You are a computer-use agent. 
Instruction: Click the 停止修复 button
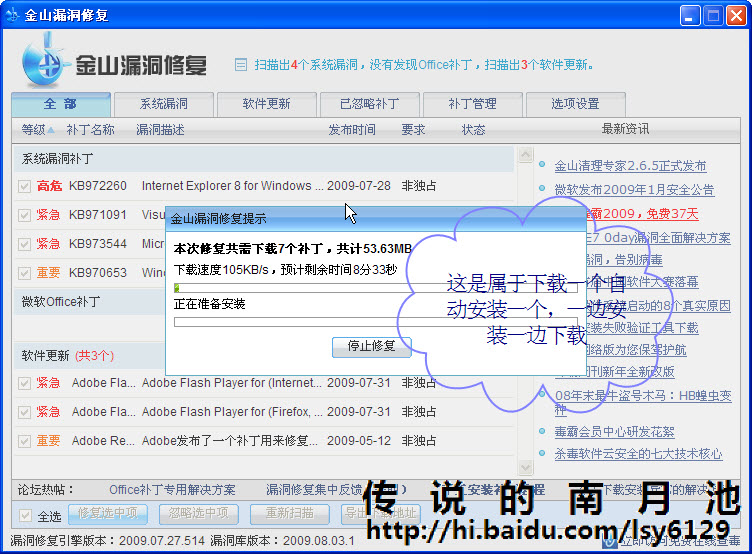(x=372, y=346)
